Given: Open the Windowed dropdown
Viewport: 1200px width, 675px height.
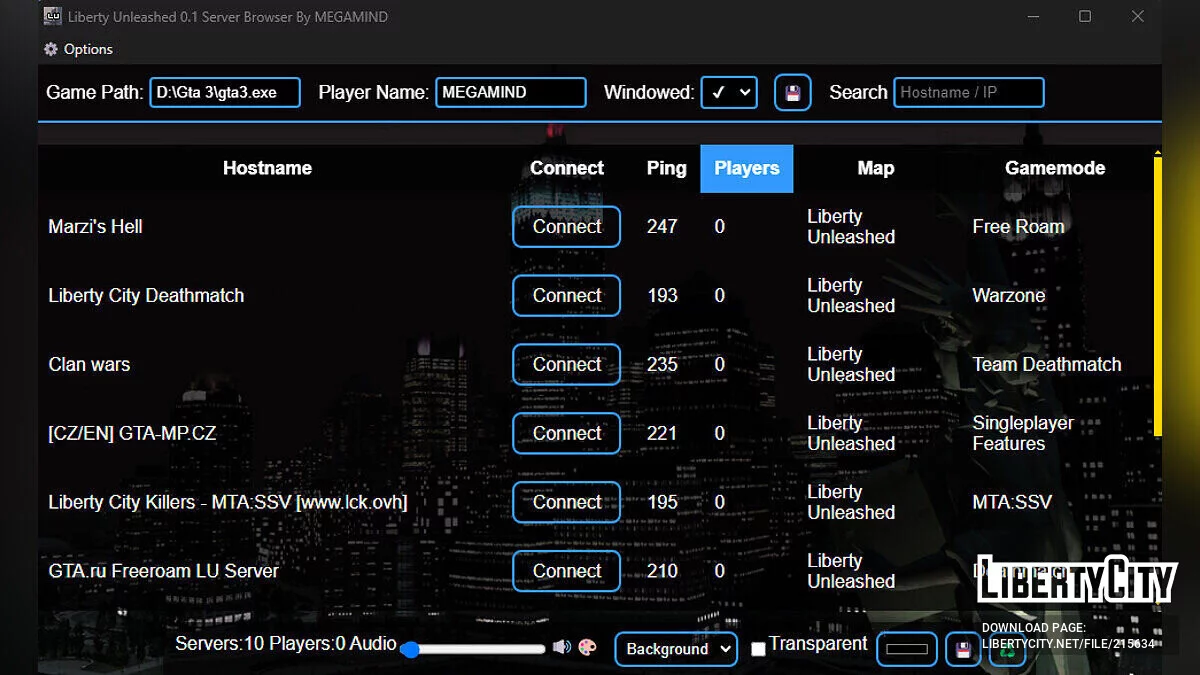Looking at the screenshot, I should (729, 93).
